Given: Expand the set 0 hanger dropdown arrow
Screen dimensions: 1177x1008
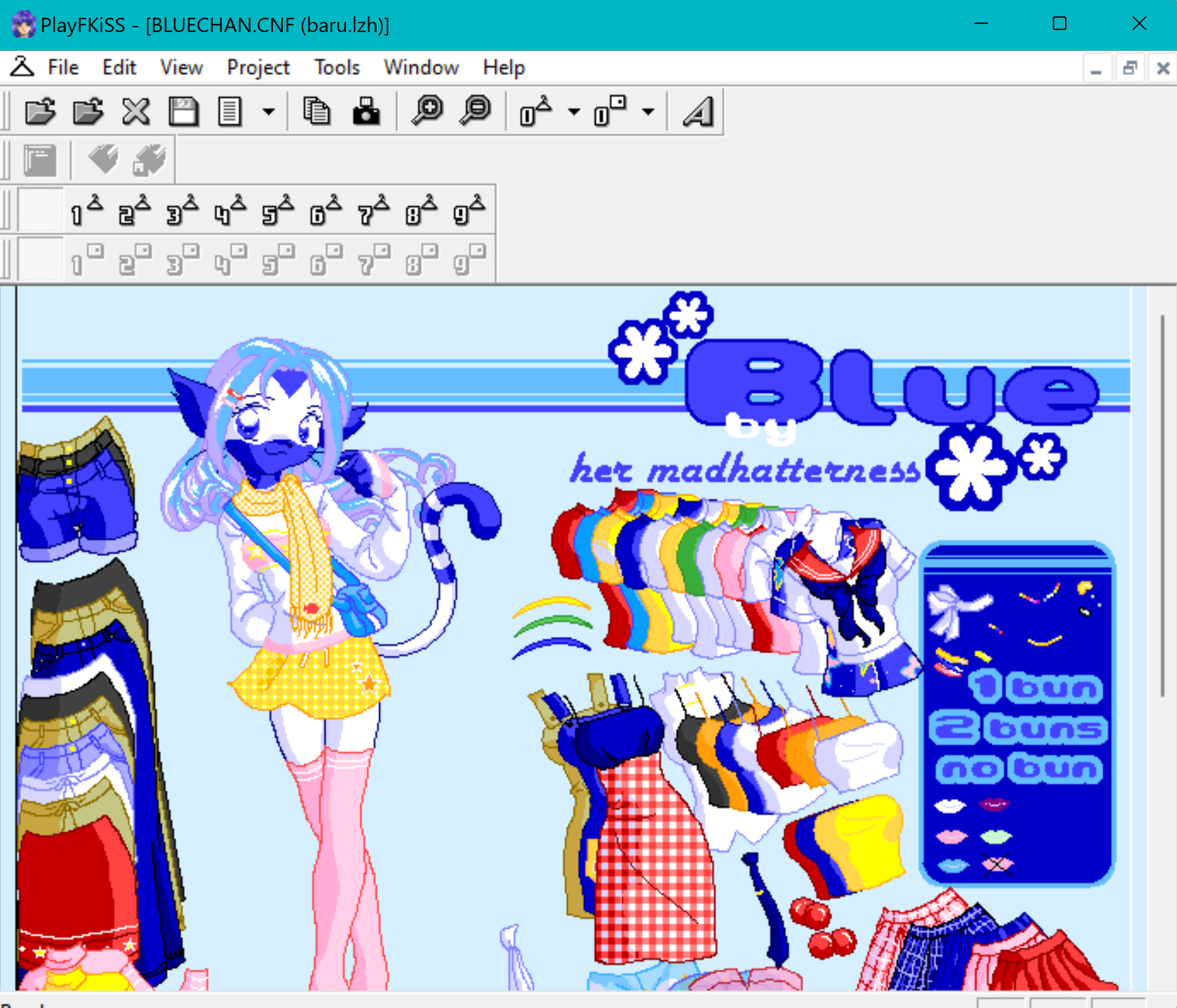Looking at the screenshot, I should click(574, 111).
